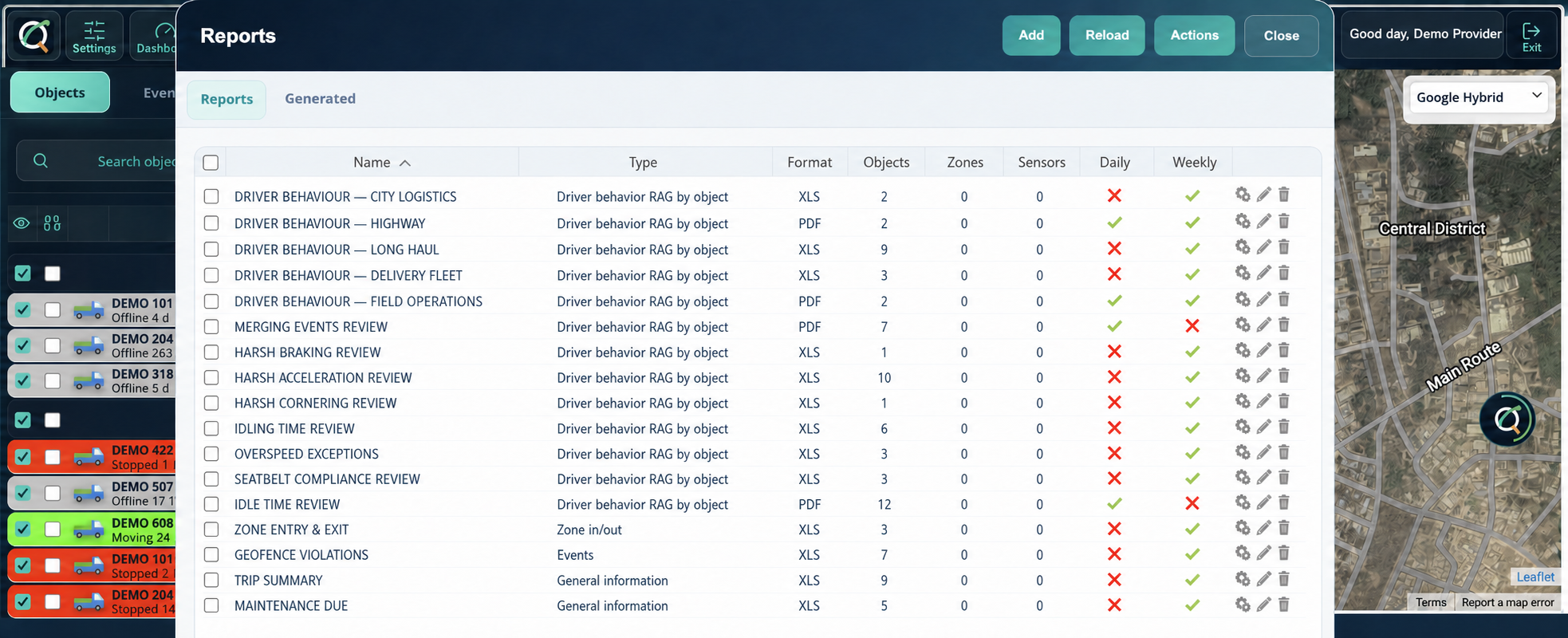Edit the OVERSPEED EXCEPTIONS report

click(1264, 452)
